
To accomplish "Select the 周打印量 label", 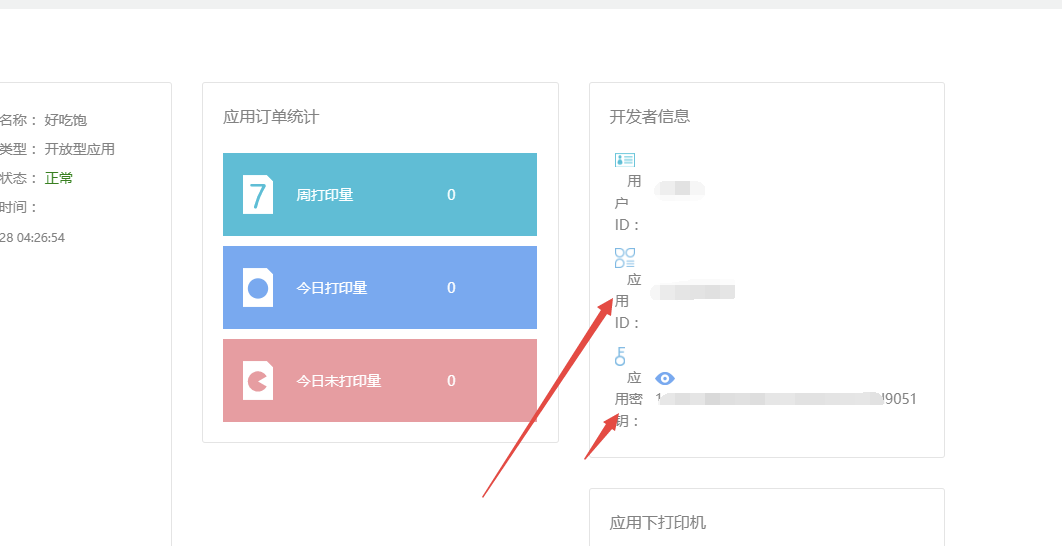I will coord(325,195).
